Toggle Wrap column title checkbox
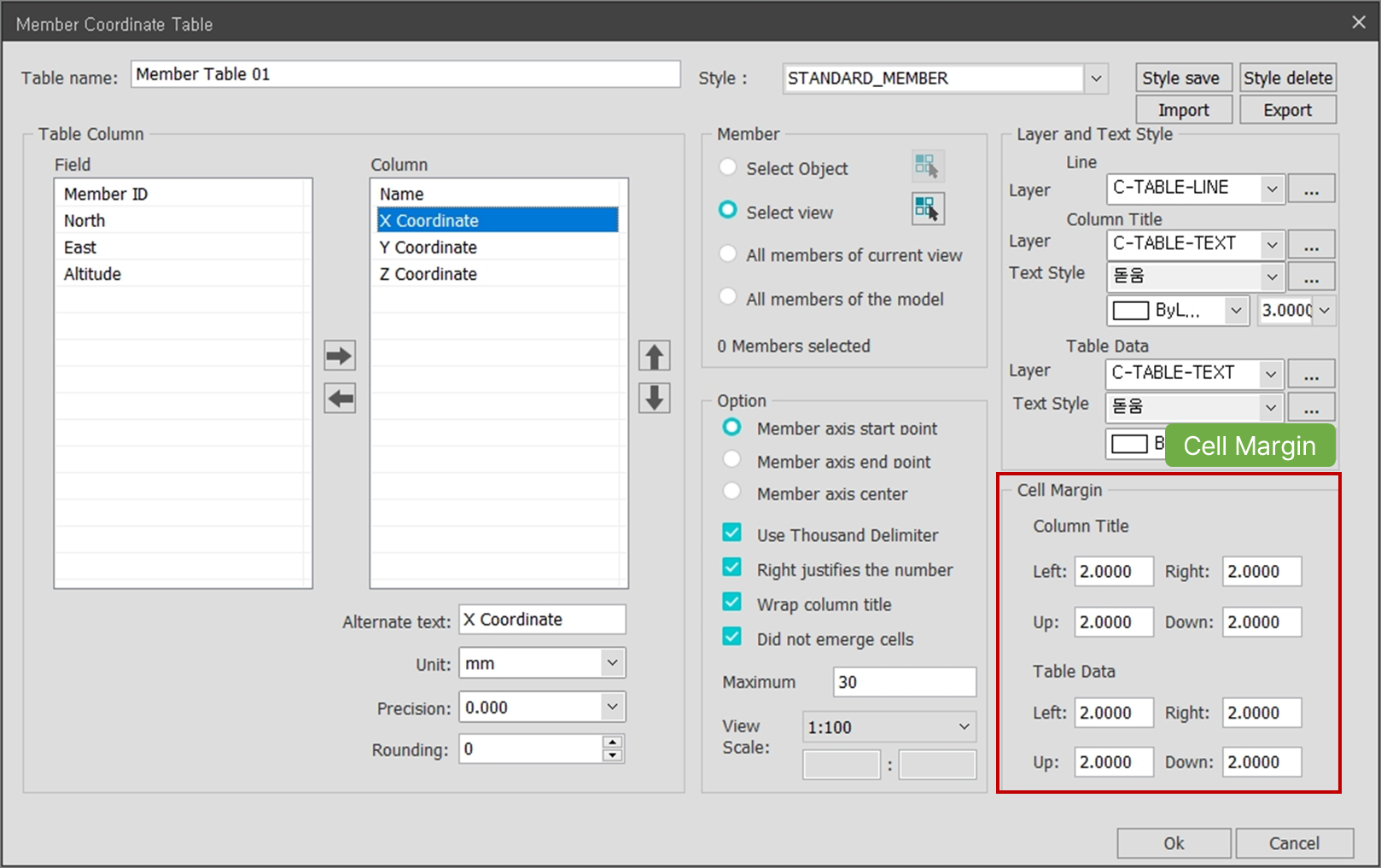1381x868 pixels. [x=731, y=602]
